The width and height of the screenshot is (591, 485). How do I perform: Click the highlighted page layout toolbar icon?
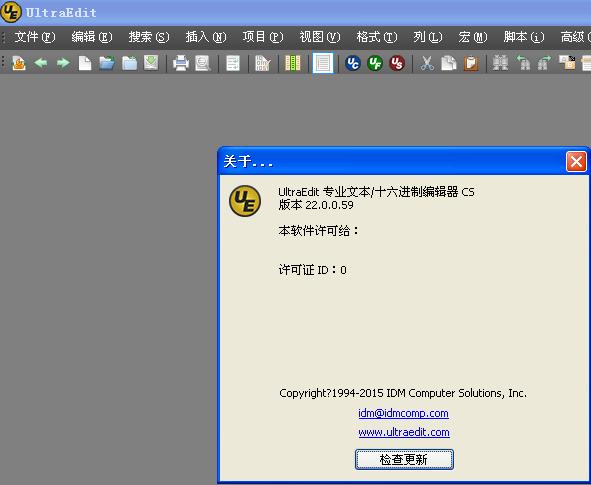(323, 63)
